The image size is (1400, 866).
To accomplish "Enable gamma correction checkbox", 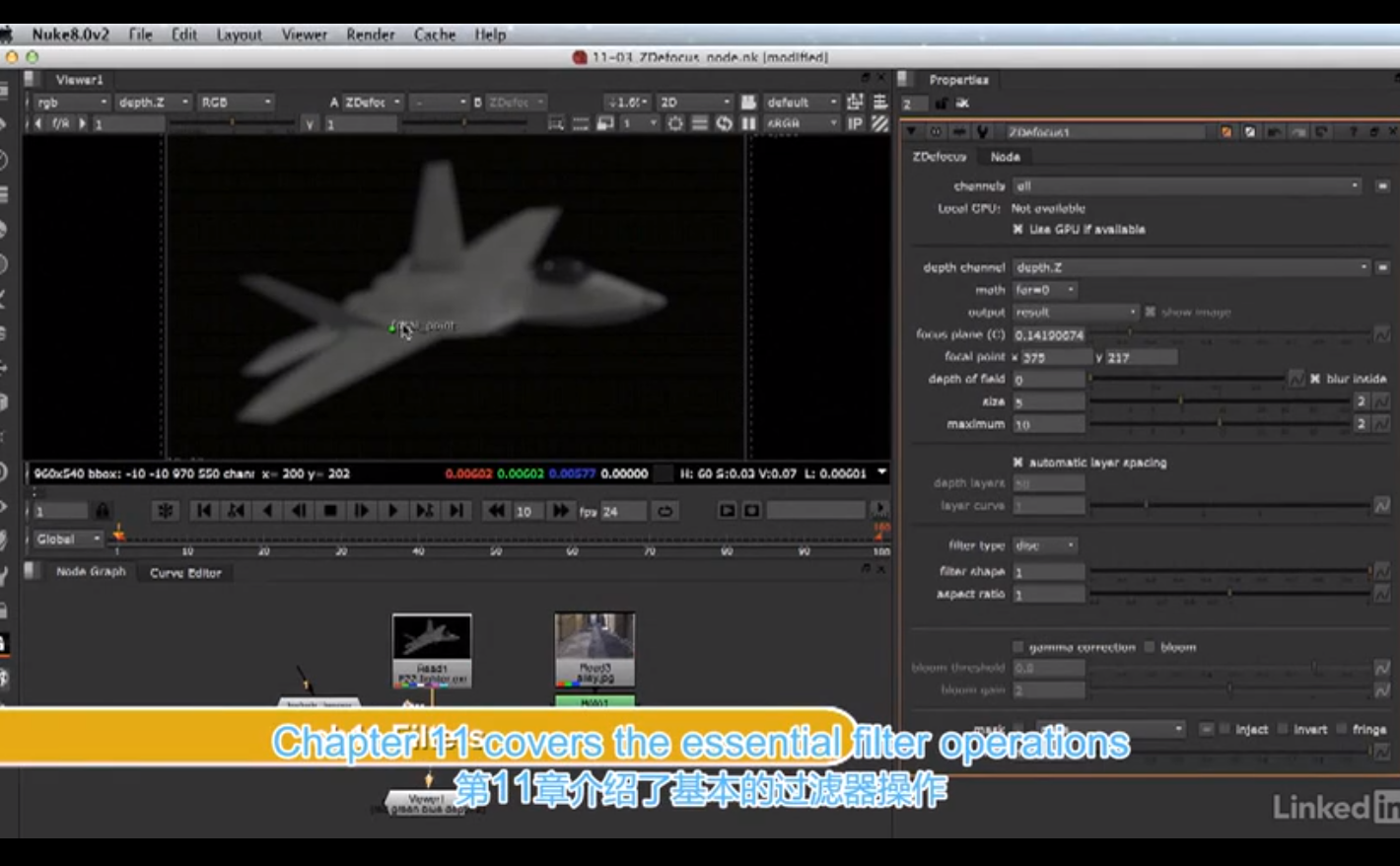I will [x=1017, y=647].
